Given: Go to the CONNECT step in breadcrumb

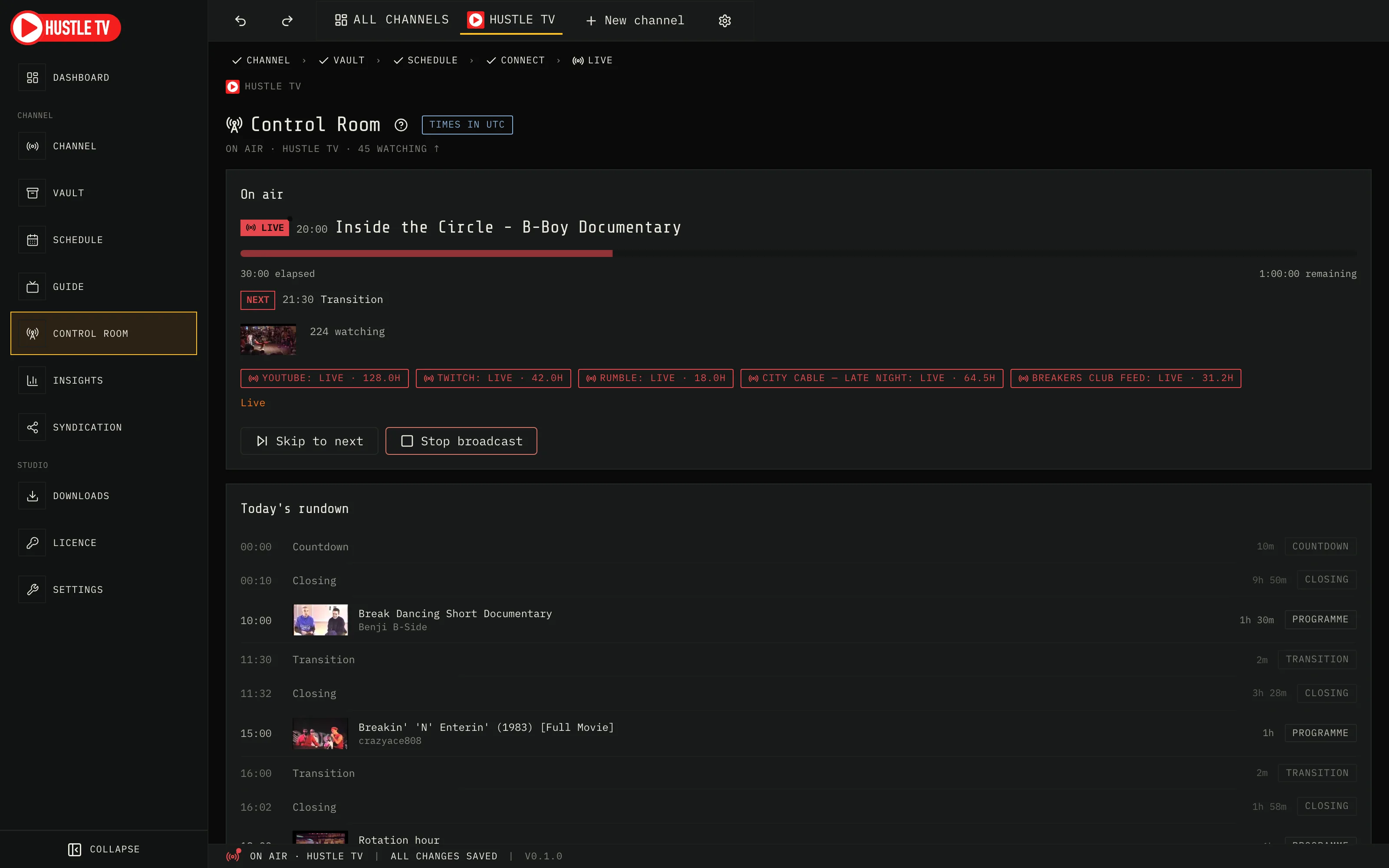Looking at the screenshot, I should click(x=515, y=60).
